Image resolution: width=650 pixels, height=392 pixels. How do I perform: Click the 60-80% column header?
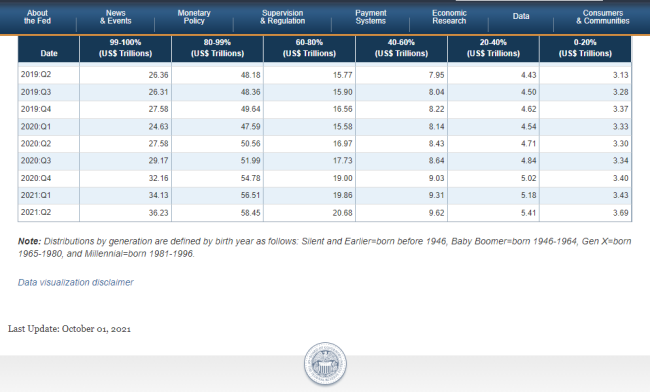[x=309, y=49]
